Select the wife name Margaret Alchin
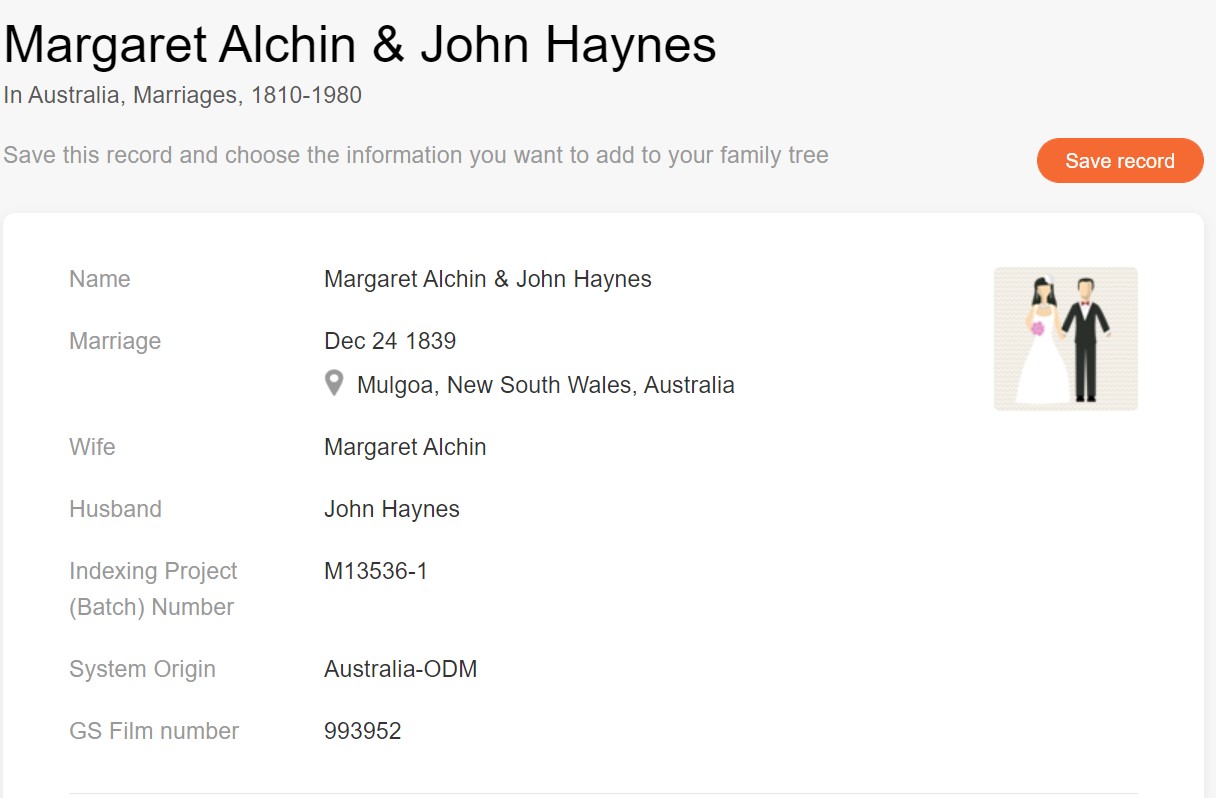This screenshot has width=1216, height=798. click(404, 447)
